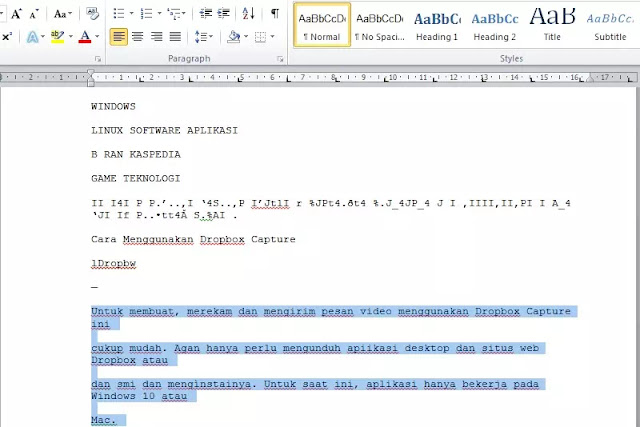Open the Shading color dropdown arrow

pyautogui.click(x=246, y=37)
